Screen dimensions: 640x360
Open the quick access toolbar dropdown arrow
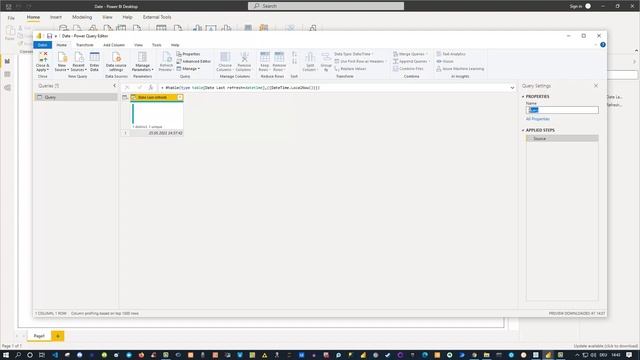[x=56, y=36]
